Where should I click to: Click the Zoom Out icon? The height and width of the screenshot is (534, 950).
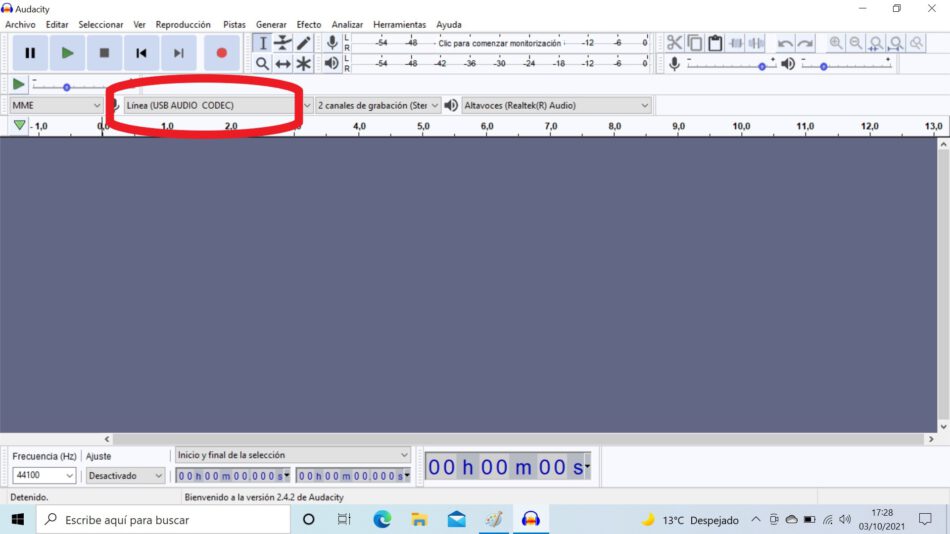[855, 43]
